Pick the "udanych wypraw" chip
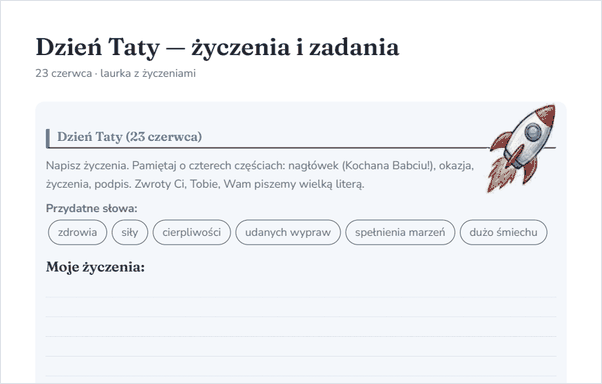The image size is (602, 384). point(288,232)
